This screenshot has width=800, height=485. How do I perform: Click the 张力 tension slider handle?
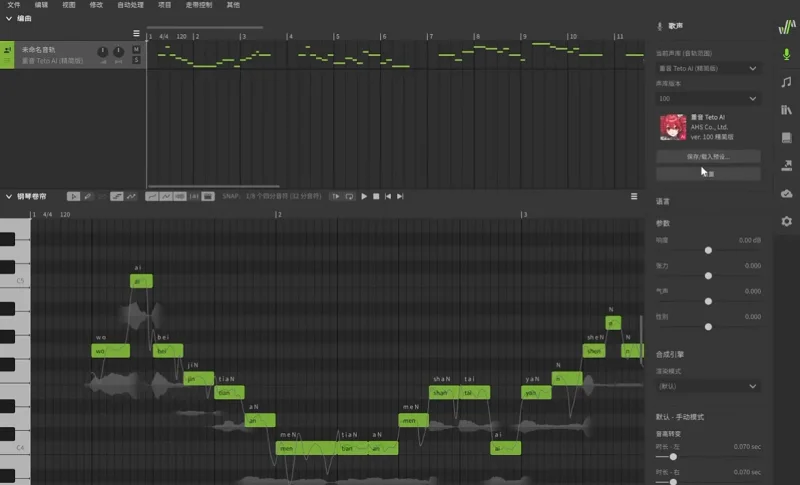click(708, 275)
